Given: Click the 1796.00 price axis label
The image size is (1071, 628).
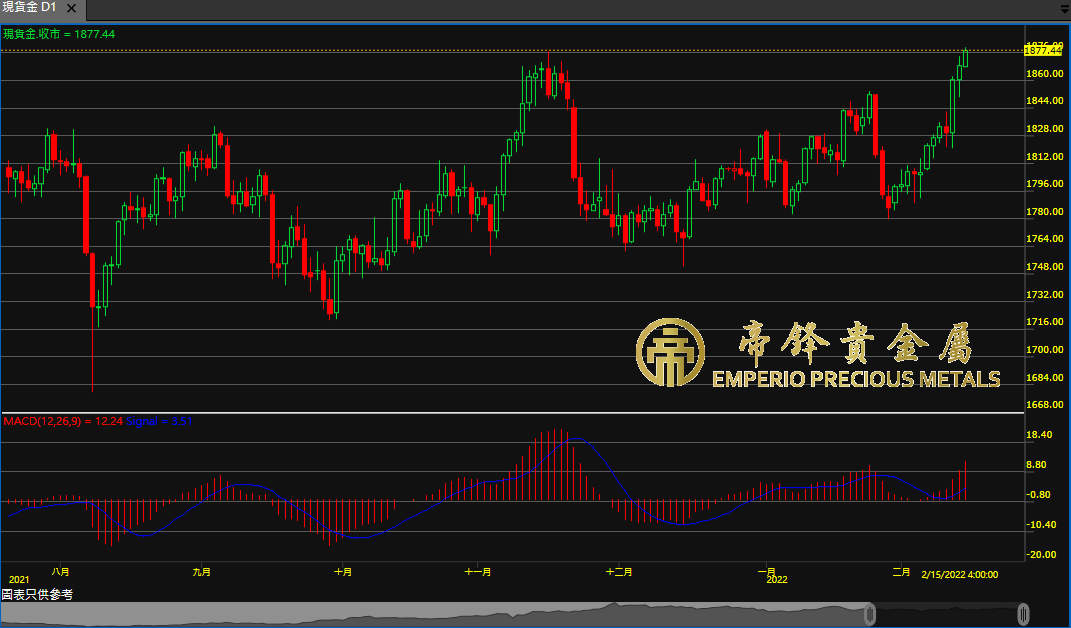Looking at the screenshot, I should tap(1045, 184).
